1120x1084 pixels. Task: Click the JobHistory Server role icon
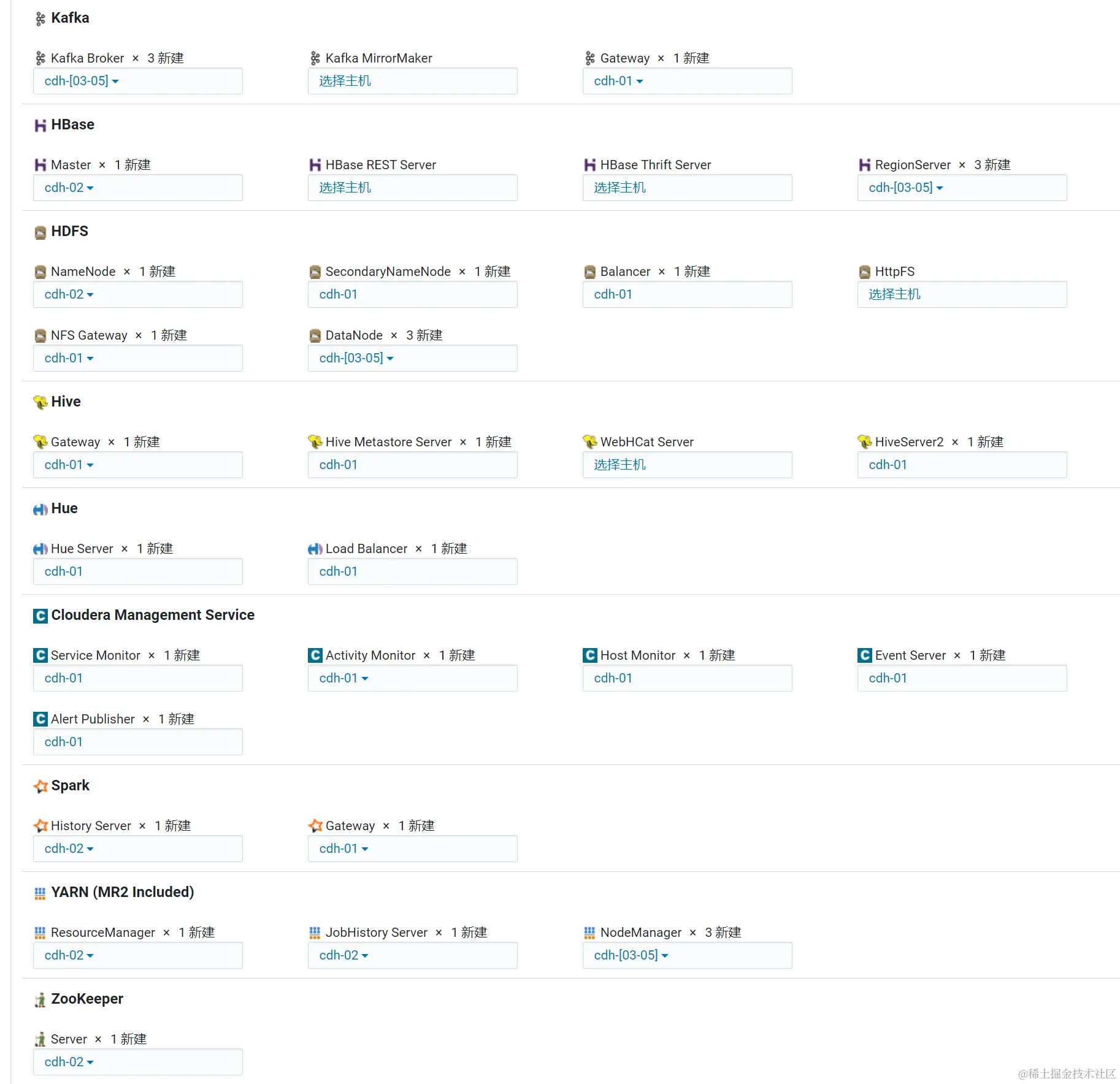tap(315, 933)
